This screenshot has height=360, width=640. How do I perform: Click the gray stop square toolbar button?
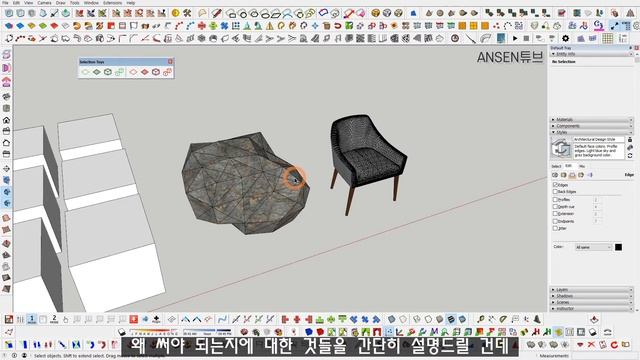point(527,38)
